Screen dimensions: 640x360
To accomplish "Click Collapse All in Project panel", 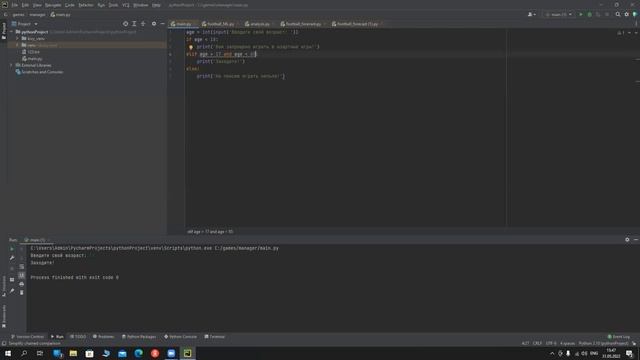I will pyautogui.click(x=143, y=24).
